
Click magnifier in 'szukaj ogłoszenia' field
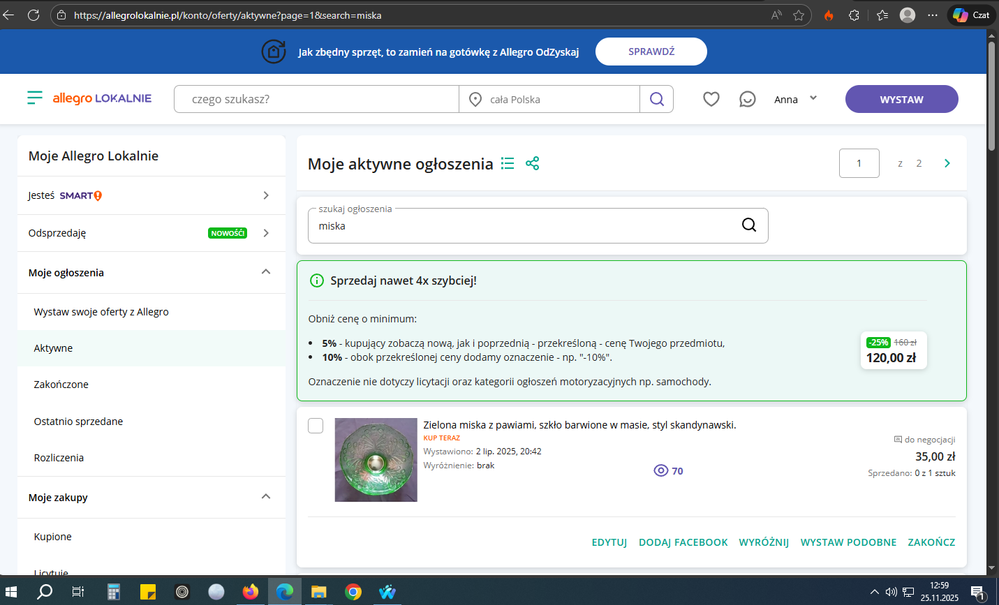coord(749,225)
